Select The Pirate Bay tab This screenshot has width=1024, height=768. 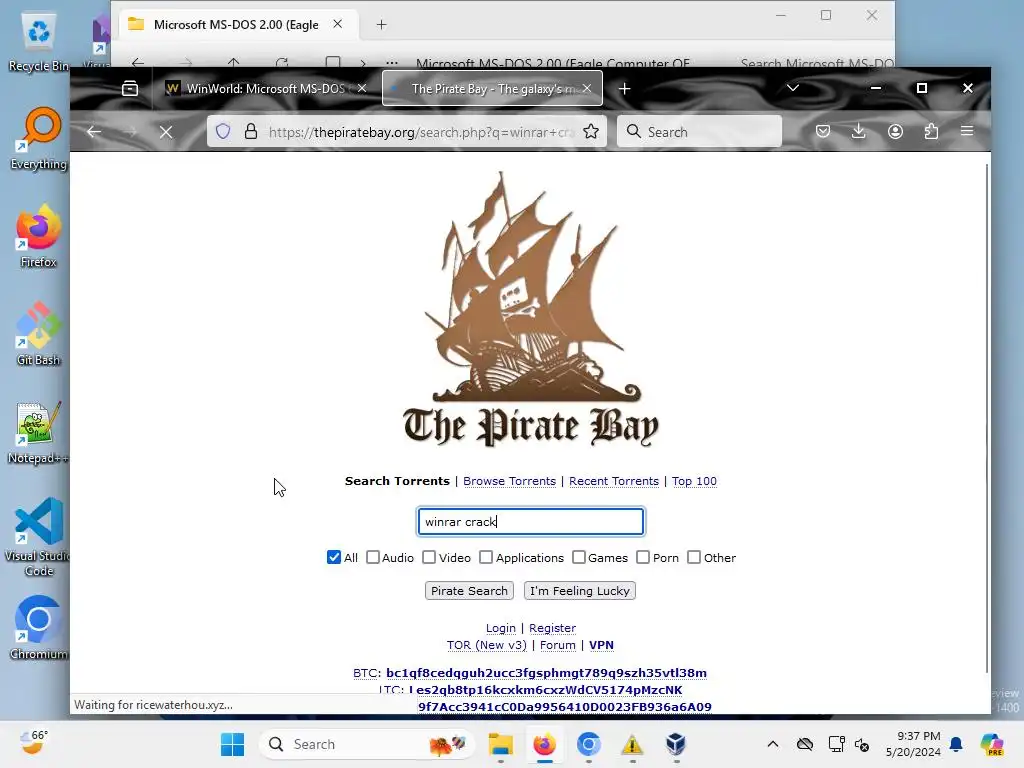pyautogui.click(x=492, y=88)
